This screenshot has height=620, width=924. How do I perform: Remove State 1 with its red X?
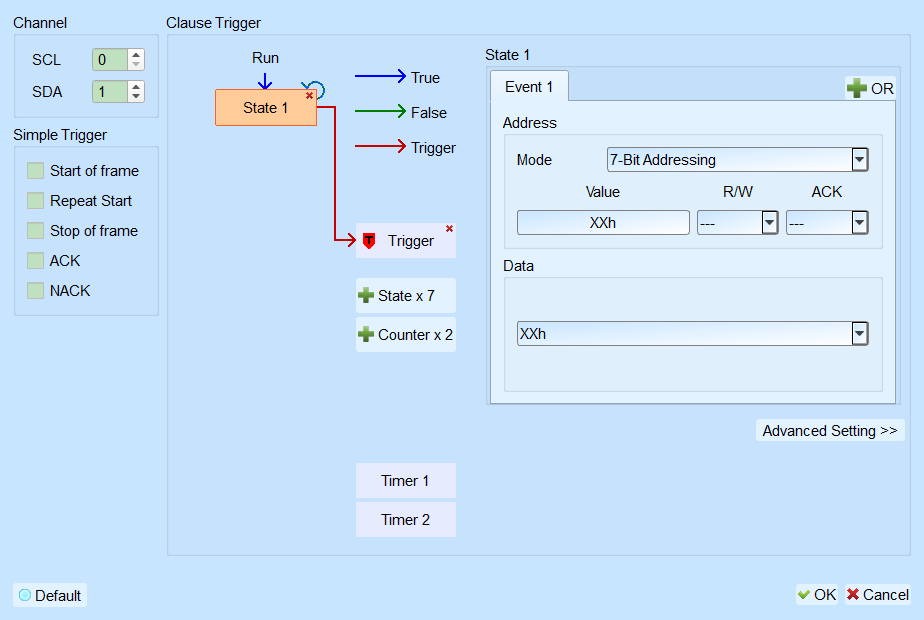click(x=309, y=95)
